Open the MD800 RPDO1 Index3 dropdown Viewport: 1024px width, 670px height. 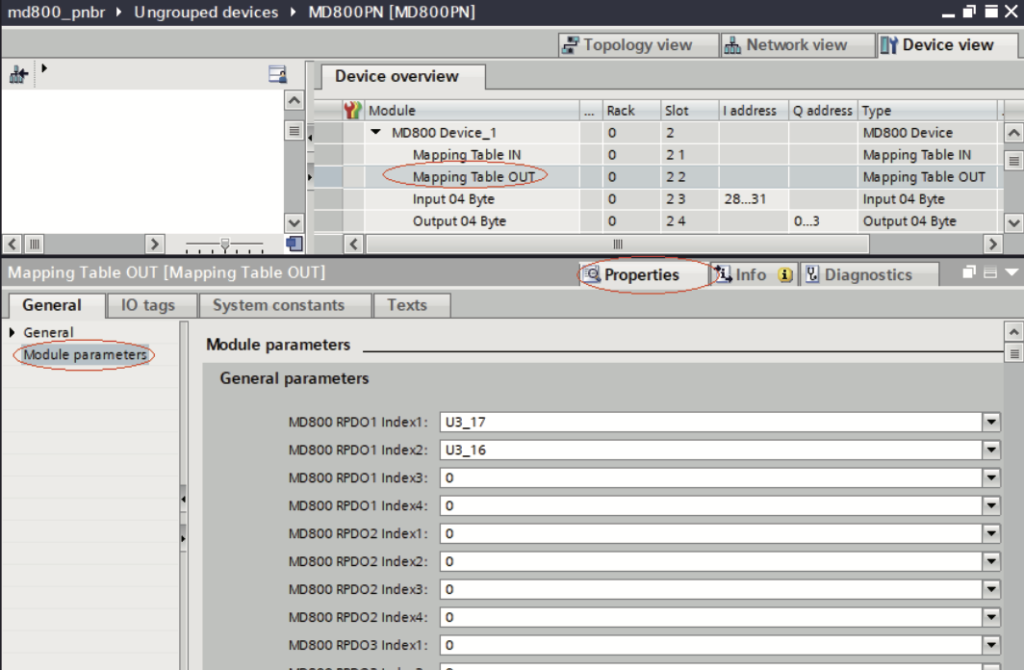click(991, 478)
